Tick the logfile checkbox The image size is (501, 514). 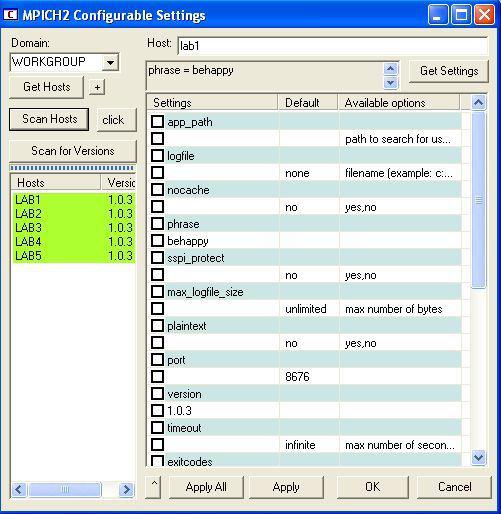pyautogui.click(x=157, y=155)
